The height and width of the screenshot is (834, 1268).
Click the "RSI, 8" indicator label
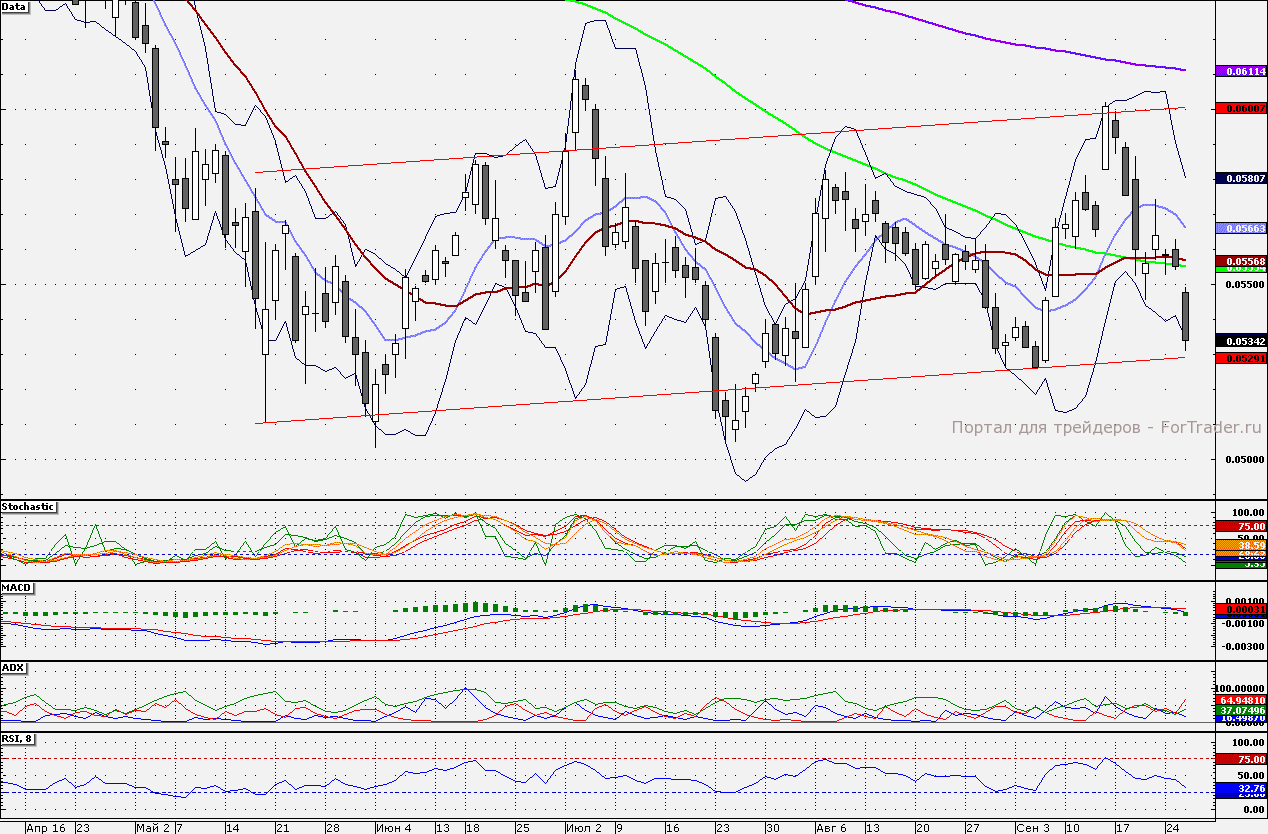point(19,741)
